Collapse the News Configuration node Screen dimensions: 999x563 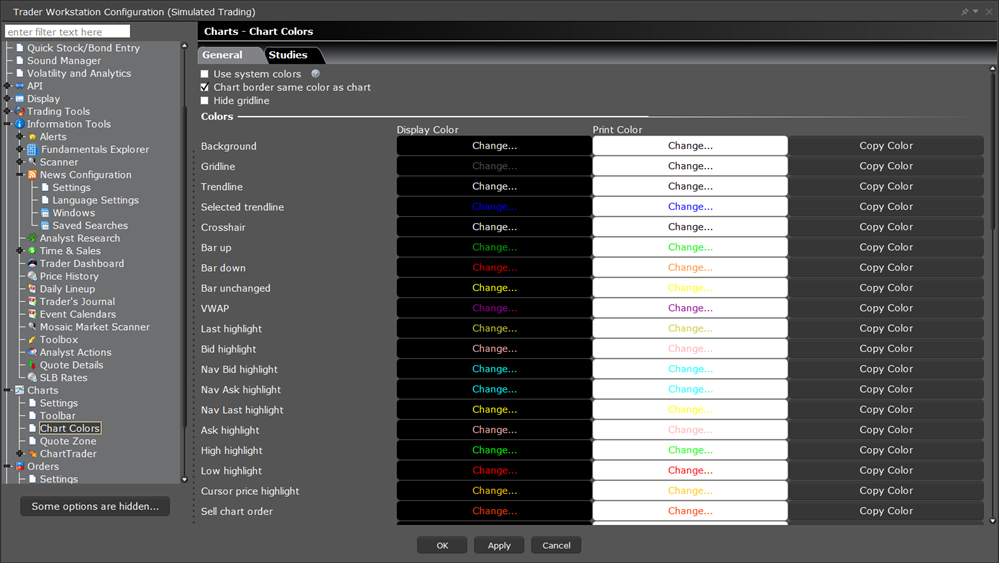point(20,175)
